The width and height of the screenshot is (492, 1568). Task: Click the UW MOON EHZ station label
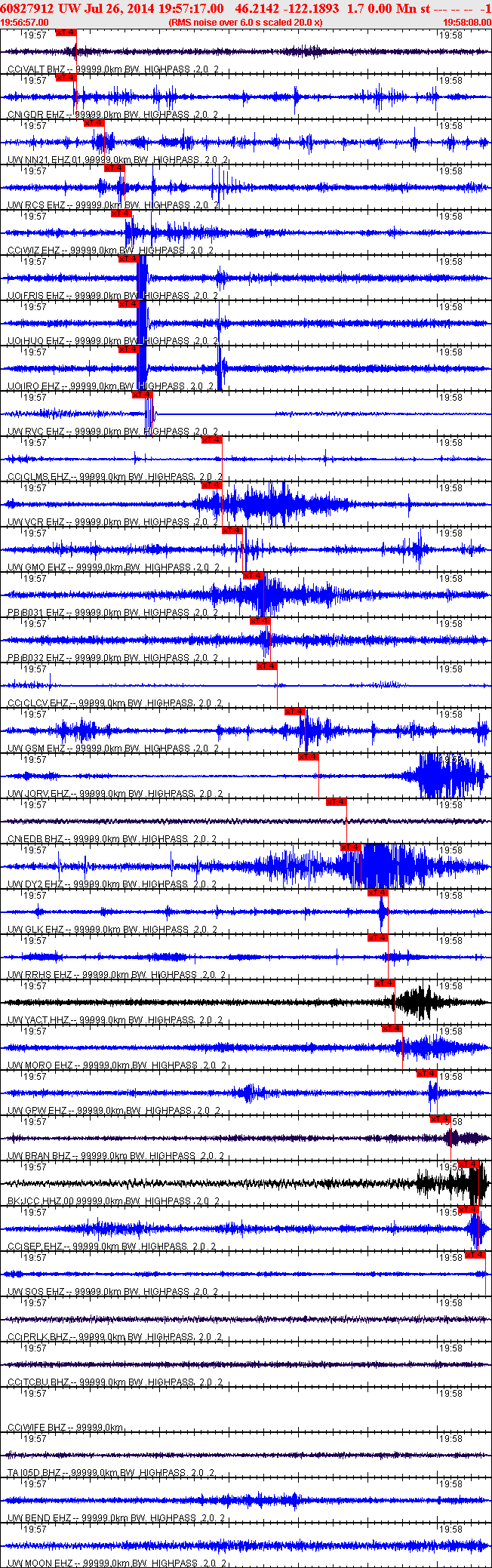click(40, 1563)
